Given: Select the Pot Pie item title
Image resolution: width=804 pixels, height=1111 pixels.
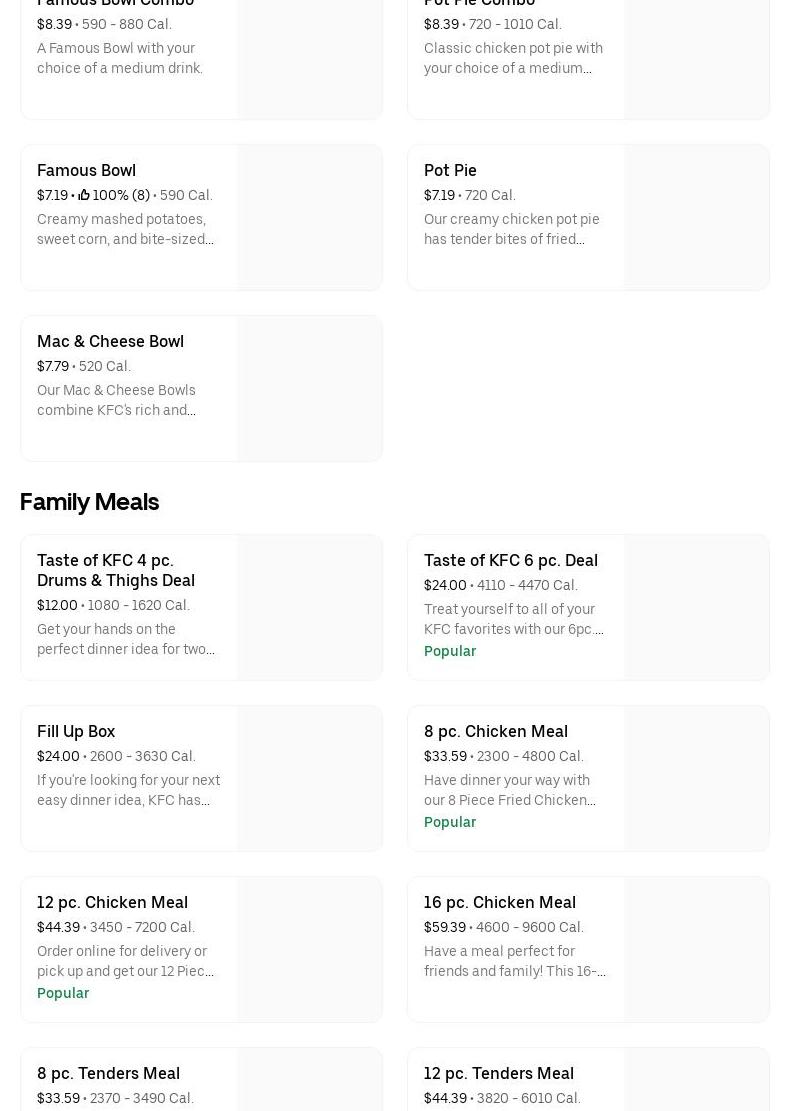Looking at the screenshot, I should pos(450,171).
